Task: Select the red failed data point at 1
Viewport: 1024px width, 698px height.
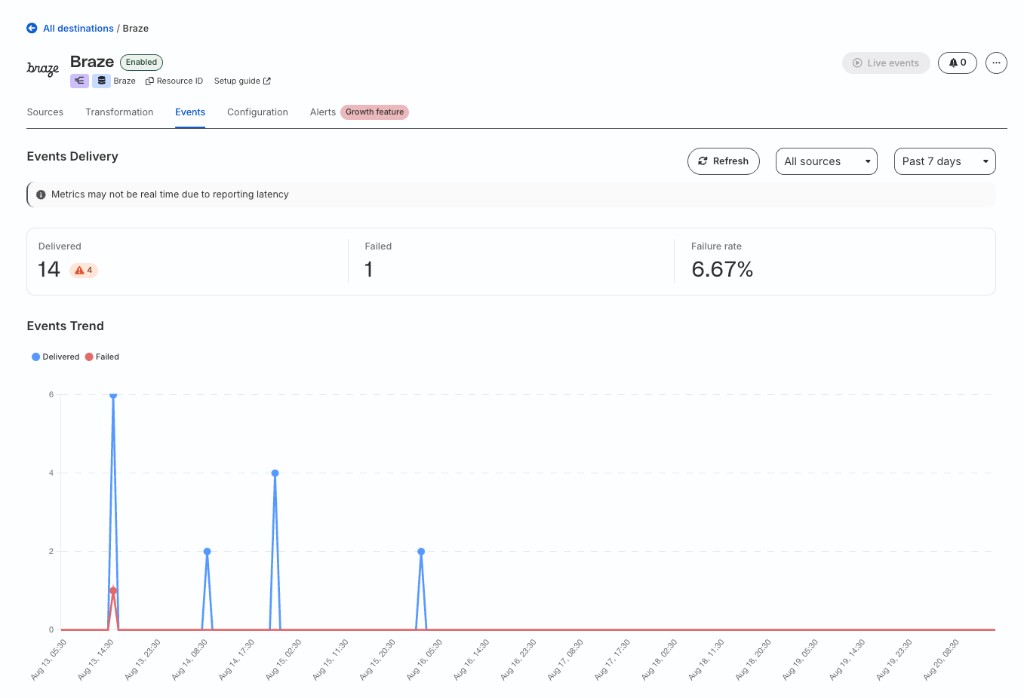Action: (113, 590)
